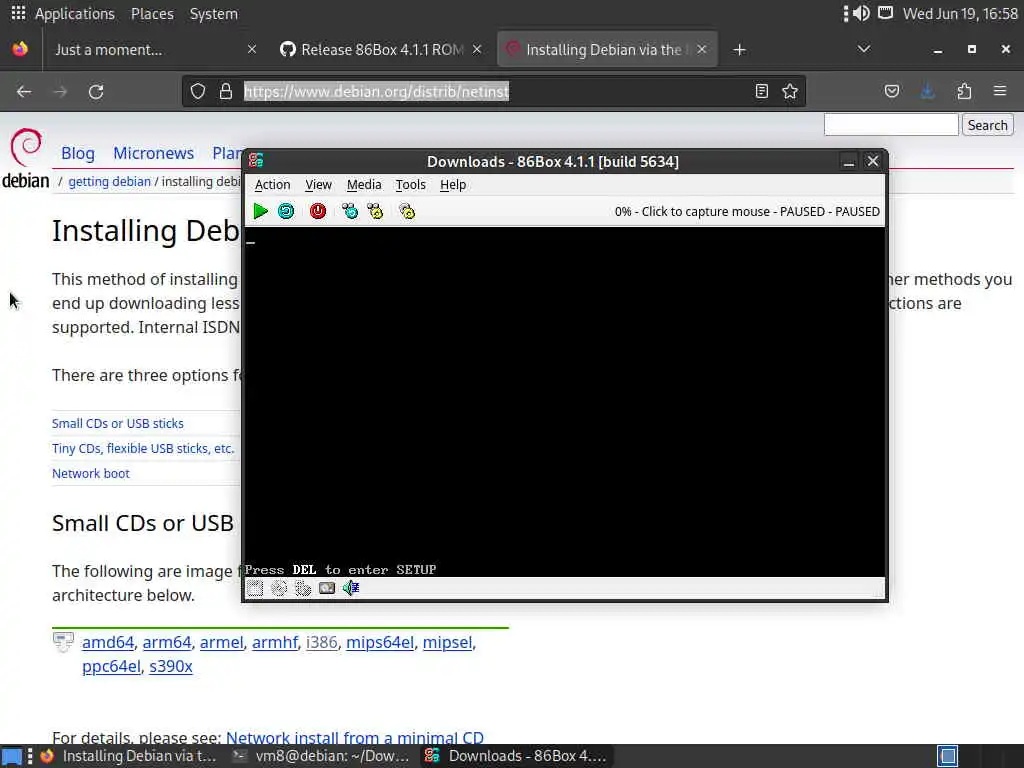Switch to the Release 86Box 4.1.1 ROM tab

coord(381,50)
